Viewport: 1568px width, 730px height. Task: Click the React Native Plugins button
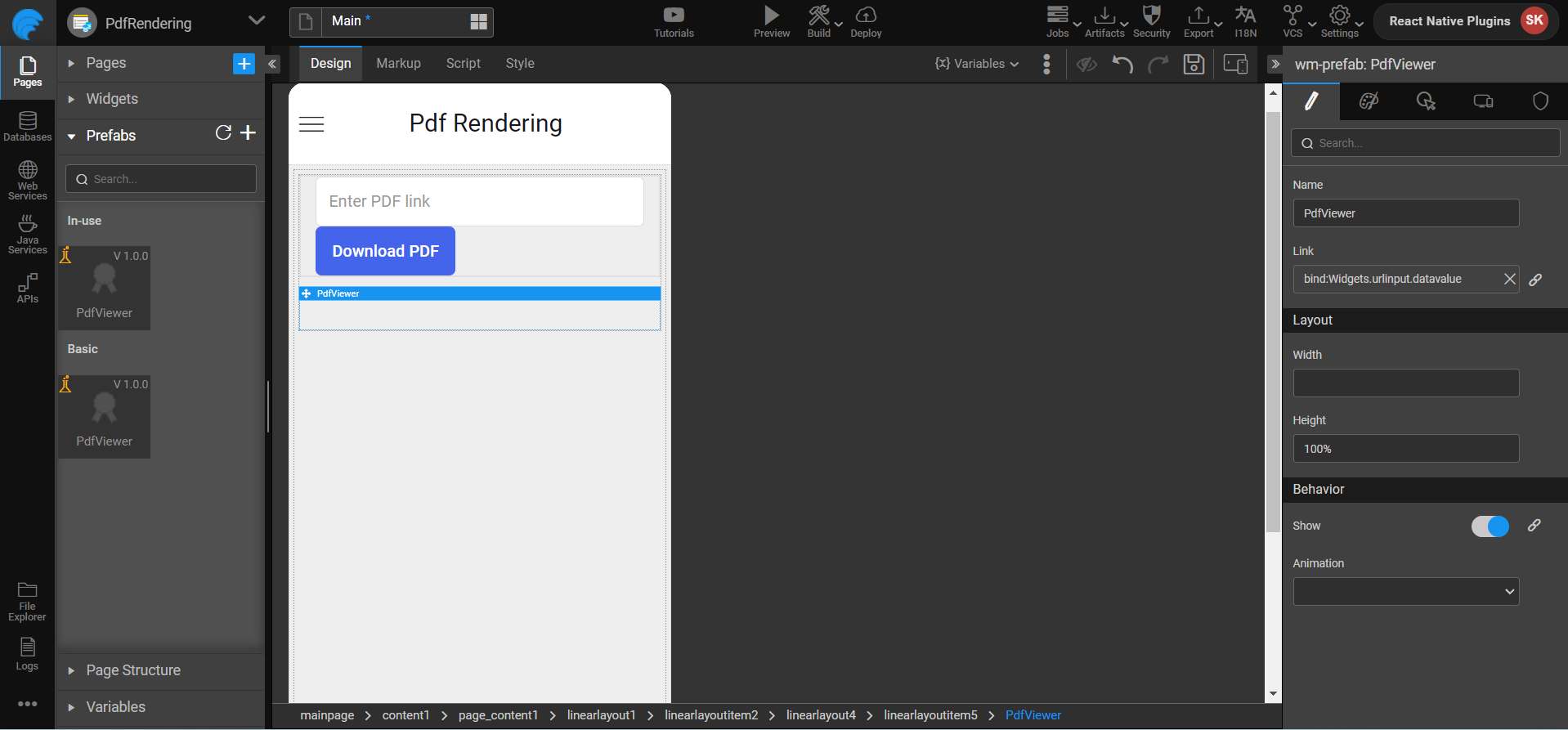click(1449, 21)
